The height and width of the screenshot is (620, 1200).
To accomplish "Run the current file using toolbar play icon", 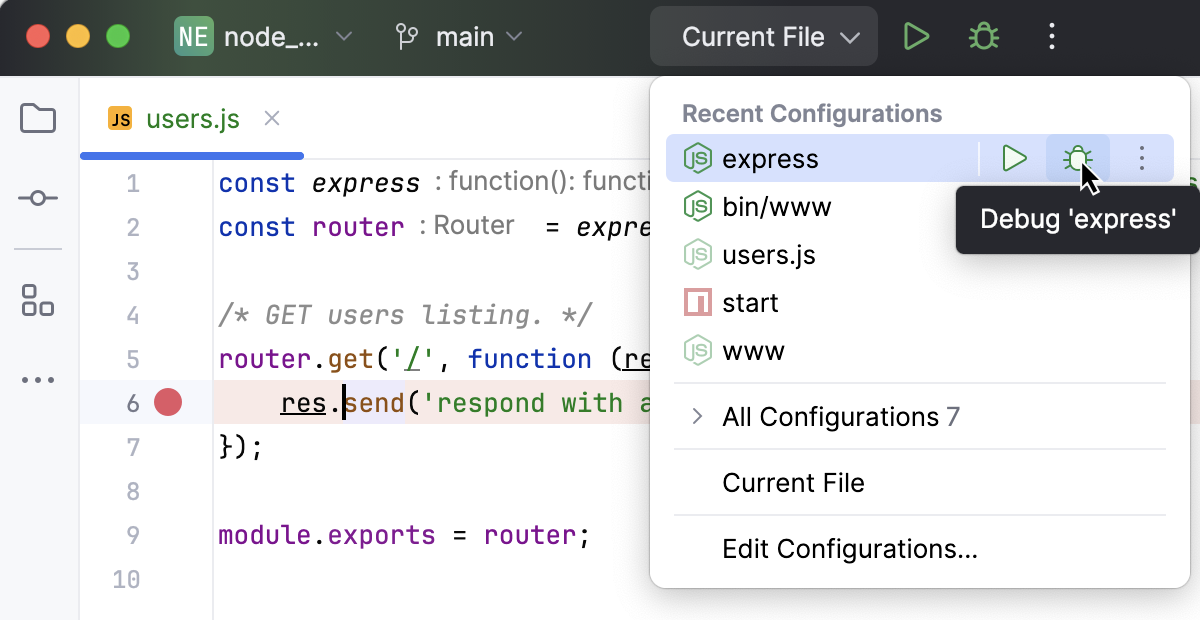I will point(916,36).
